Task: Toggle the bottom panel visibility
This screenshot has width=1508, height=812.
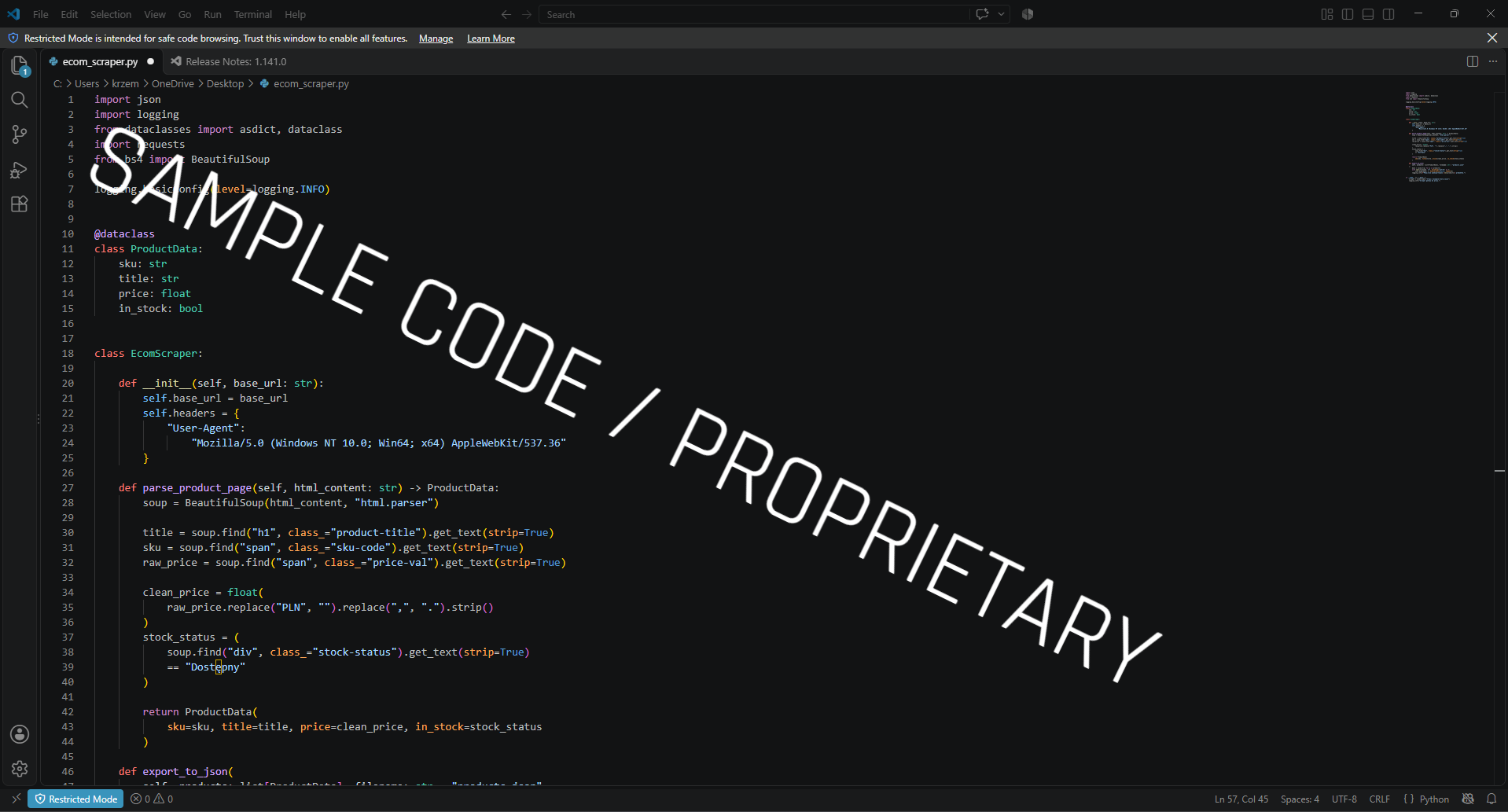Action: (x=1368, y=14)
